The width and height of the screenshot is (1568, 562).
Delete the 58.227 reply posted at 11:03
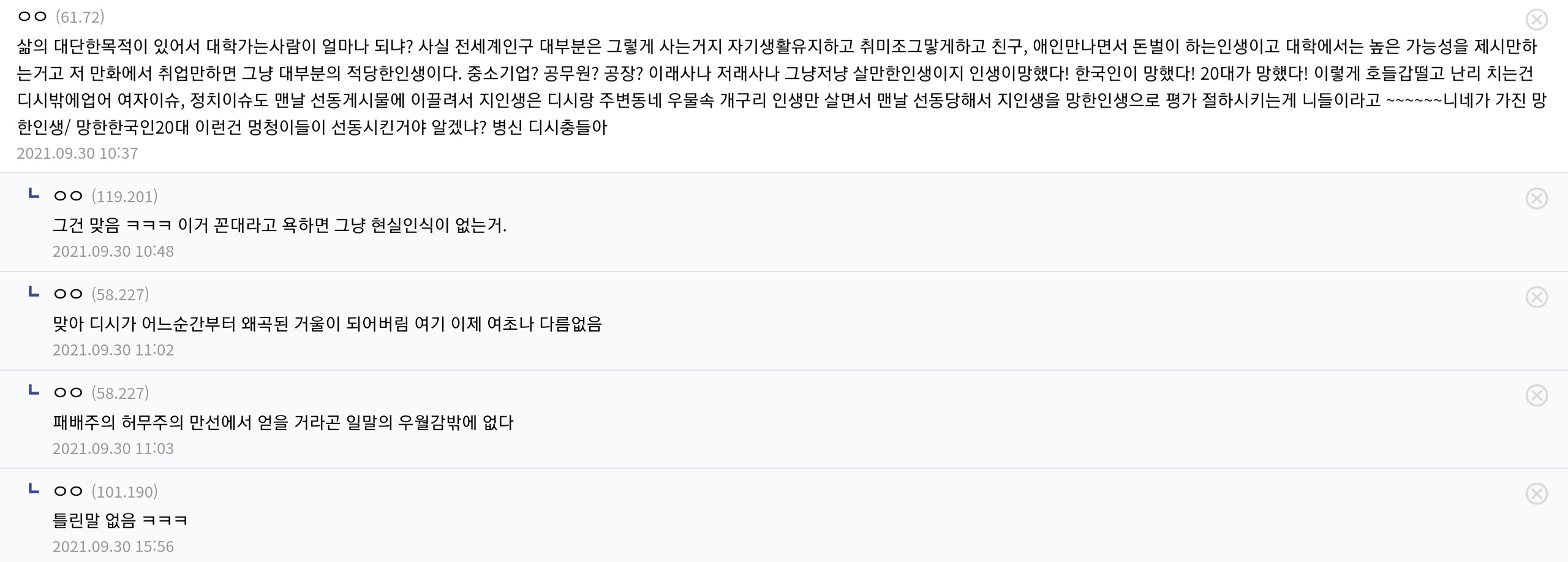[x=1536, y=395]
